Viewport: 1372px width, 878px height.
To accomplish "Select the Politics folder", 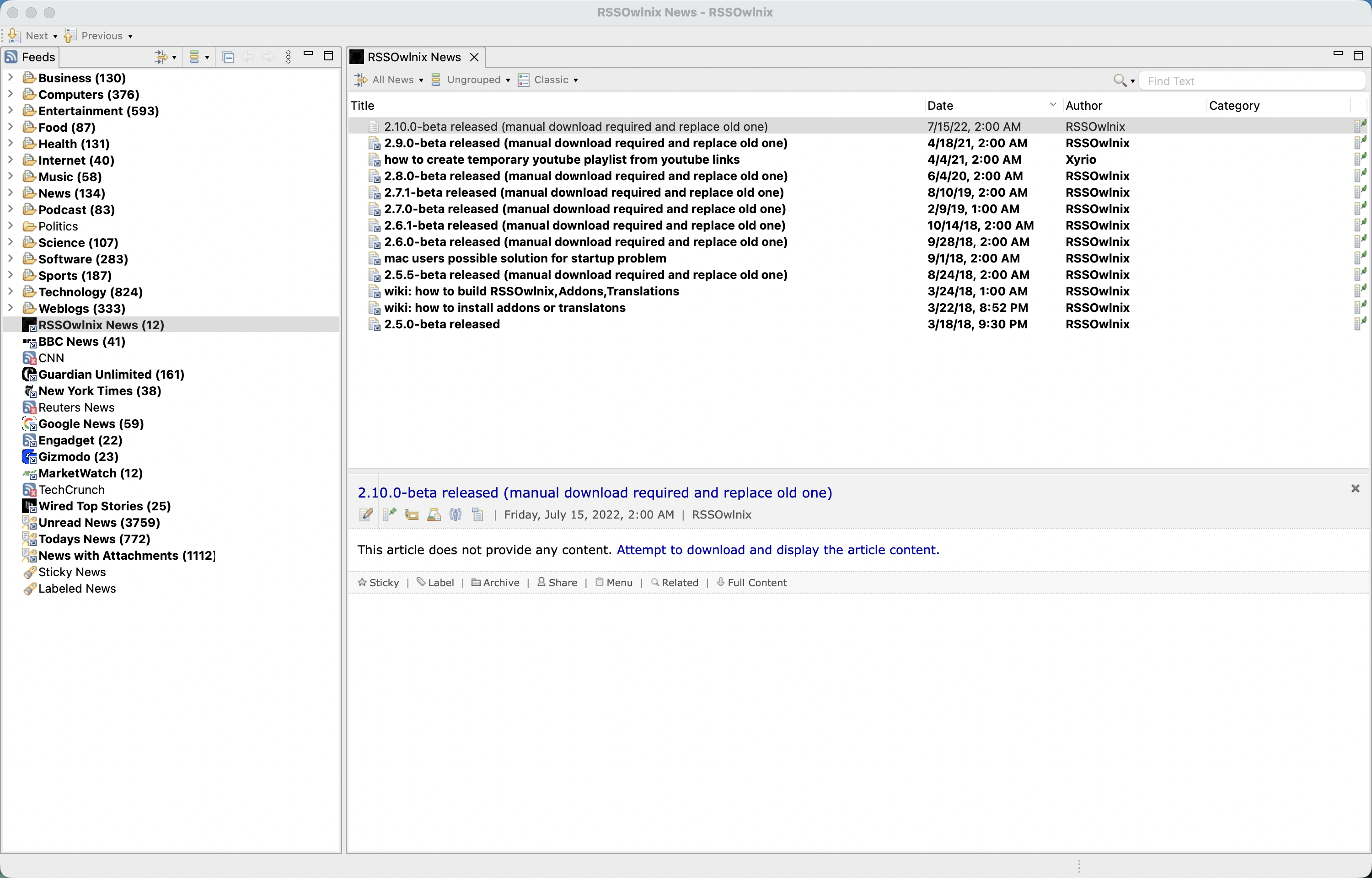I will coord(58,226).
